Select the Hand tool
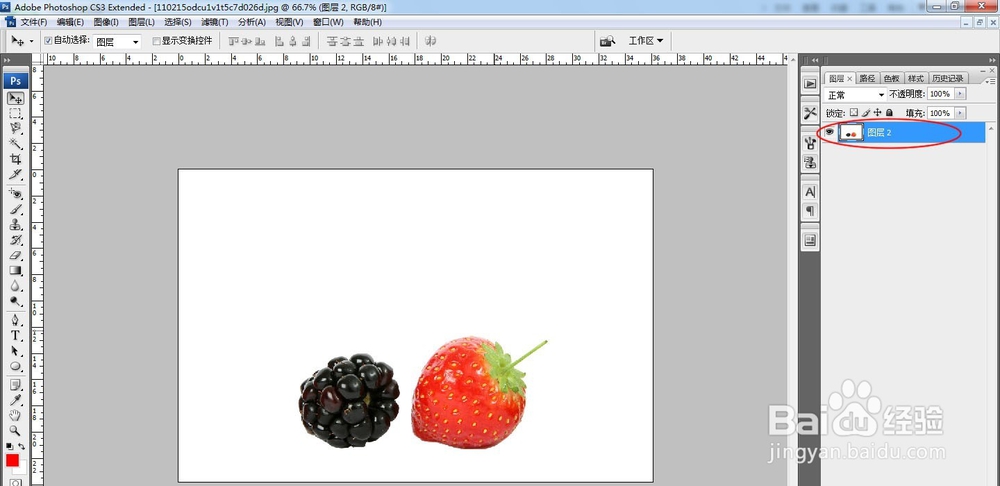Screen dimensions: 1000x486 (x=15, y=416)
